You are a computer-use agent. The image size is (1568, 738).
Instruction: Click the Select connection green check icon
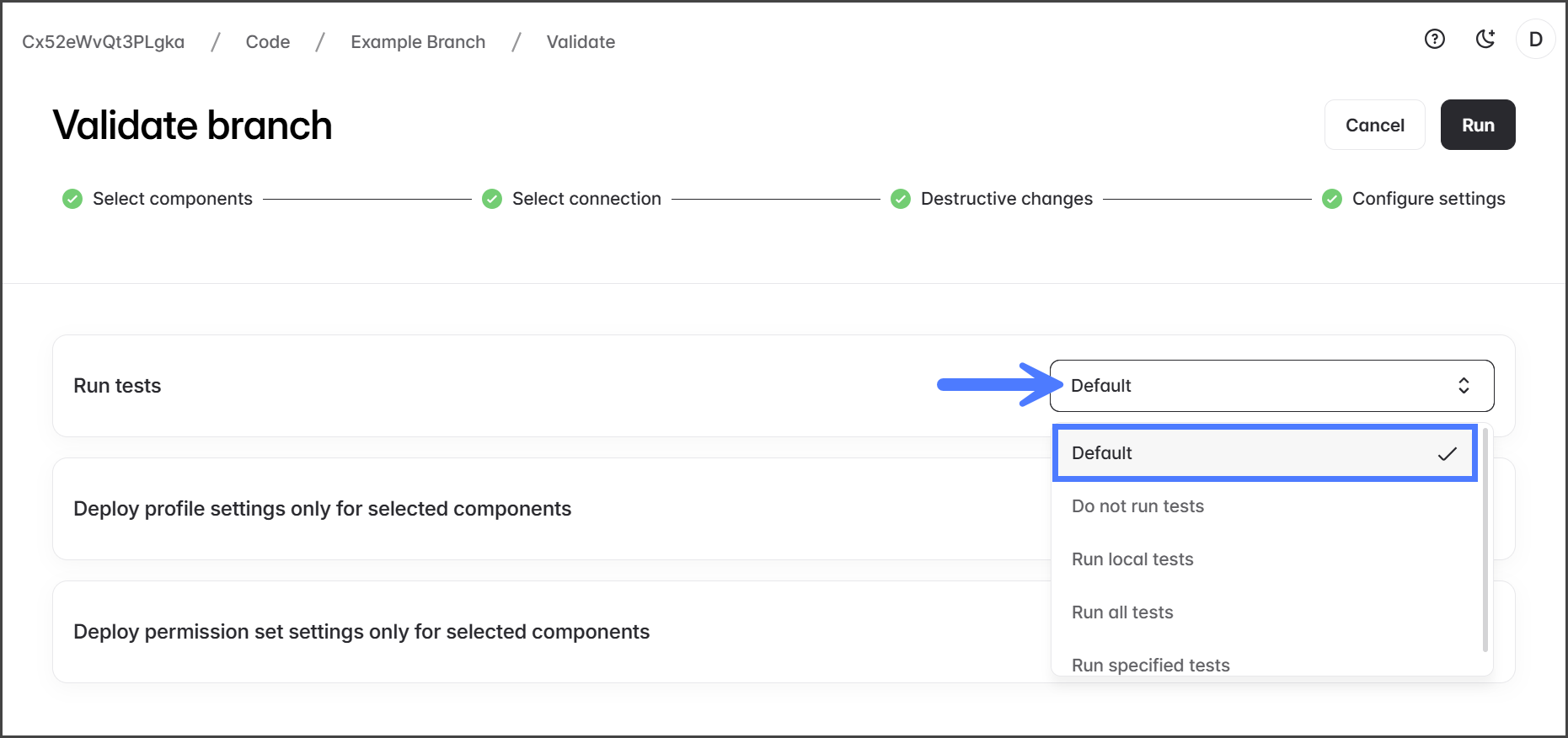(x=492, y=199)
